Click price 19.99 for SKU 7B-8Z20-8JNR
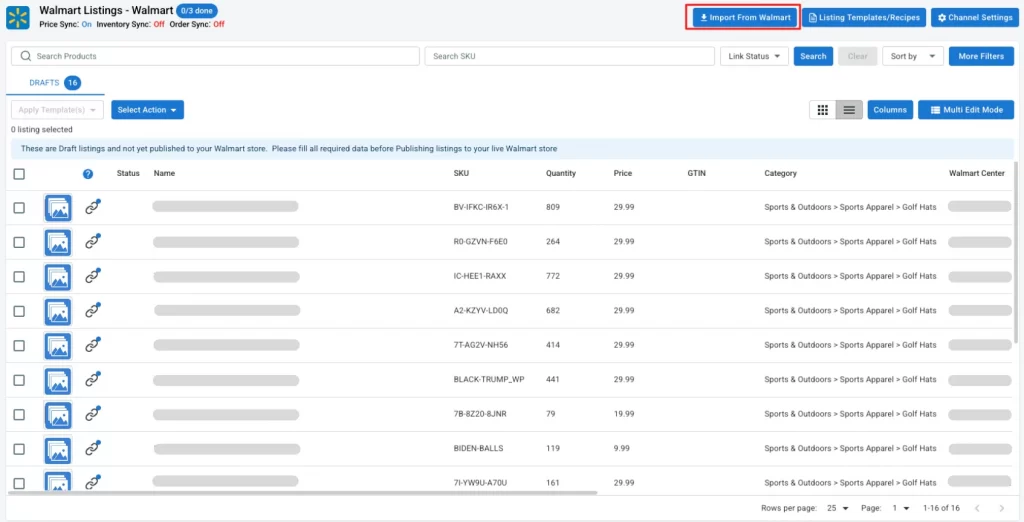1024x522 pixels. 624,414
